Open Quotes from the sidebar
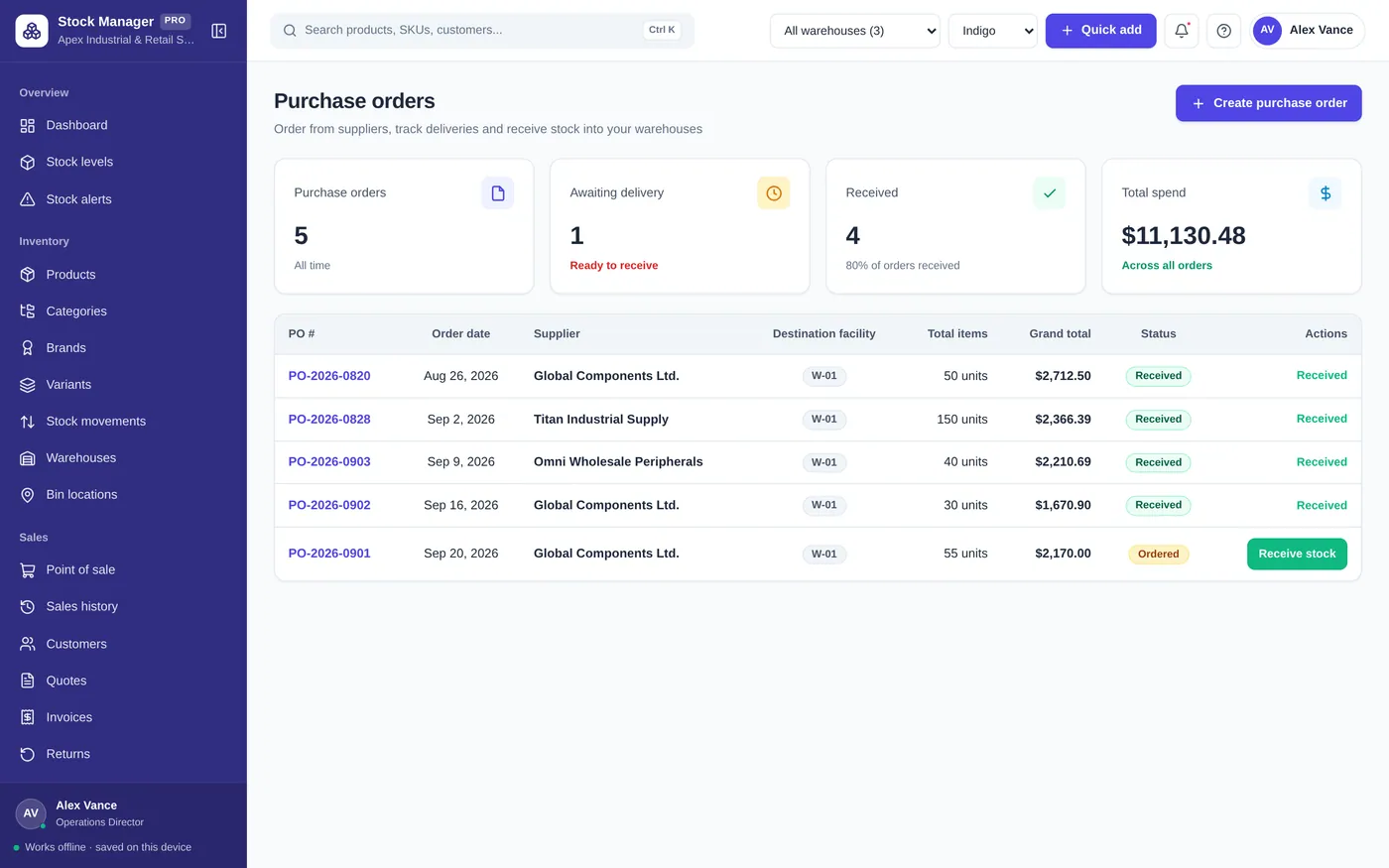The width and height of the screenshot is (1389, 868). click(x=123, y=681)
